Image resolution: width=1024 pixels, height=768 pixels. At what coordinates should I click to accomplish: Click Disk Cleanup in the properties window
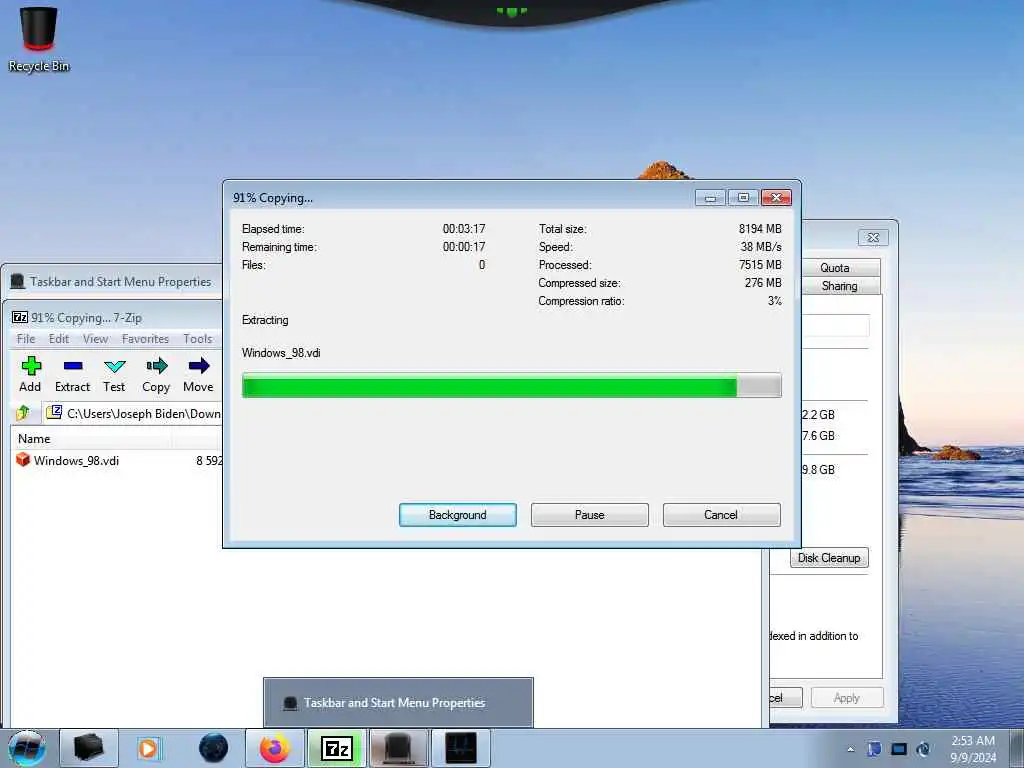click(829, 558)
